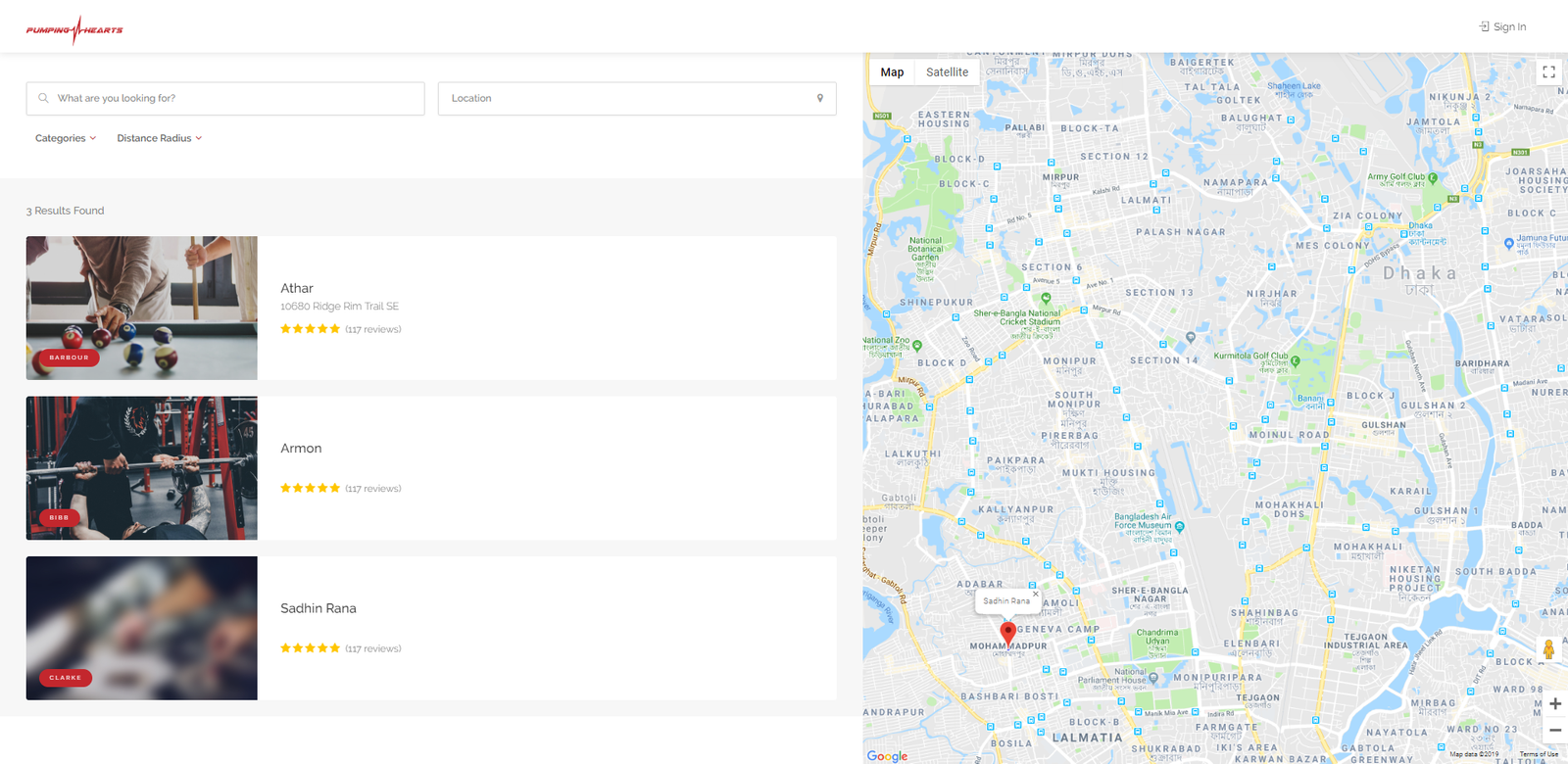Click the Armon listing title
The height and width of the screenshot is (764, 1568).
pos(301,448)
